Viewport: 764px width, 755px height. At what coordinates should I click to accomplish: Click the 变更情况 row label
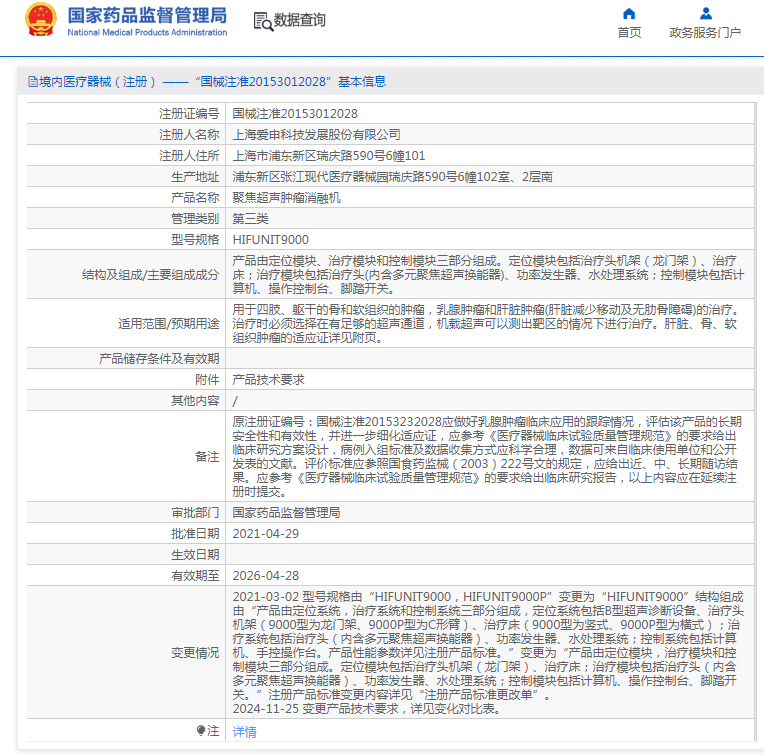195,652
